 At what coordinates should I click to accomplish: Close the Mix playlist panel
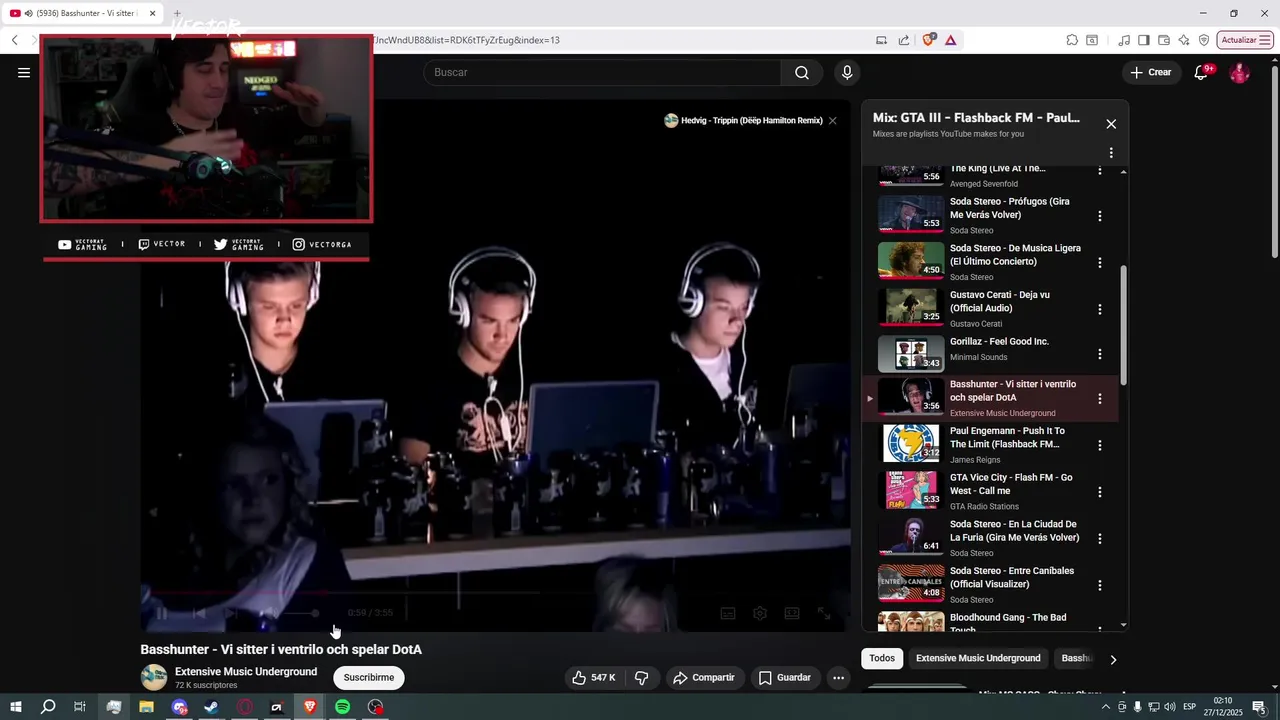(1111, 124)
